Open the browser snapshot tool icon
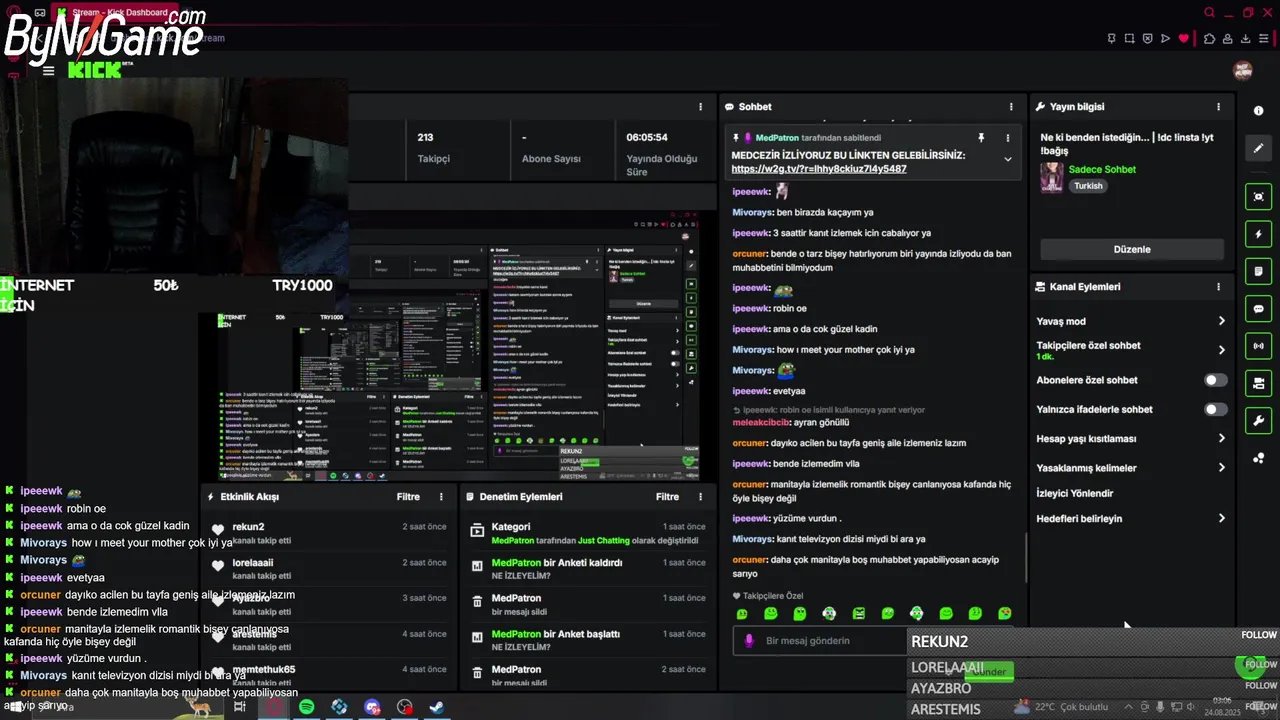1280x720 pixels. pos(1129,39)
